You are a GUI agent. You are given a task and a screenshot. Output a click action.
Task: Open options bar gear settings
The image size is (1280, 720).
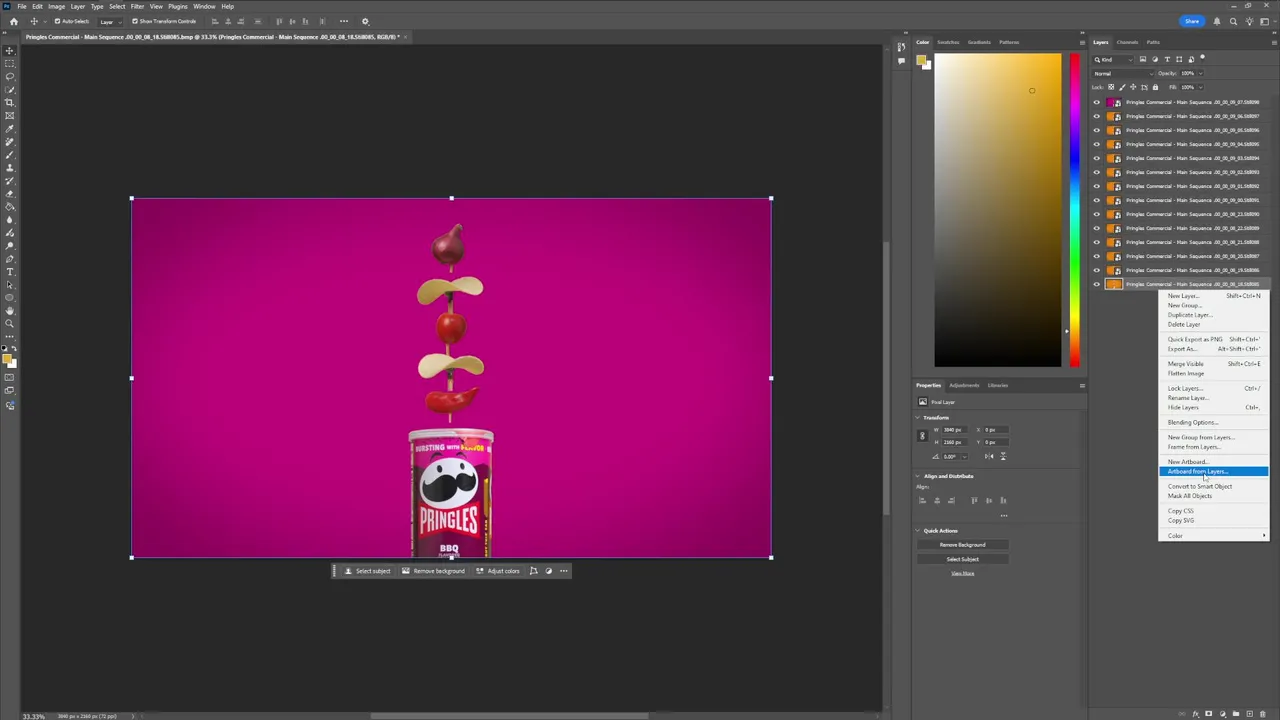365,21
